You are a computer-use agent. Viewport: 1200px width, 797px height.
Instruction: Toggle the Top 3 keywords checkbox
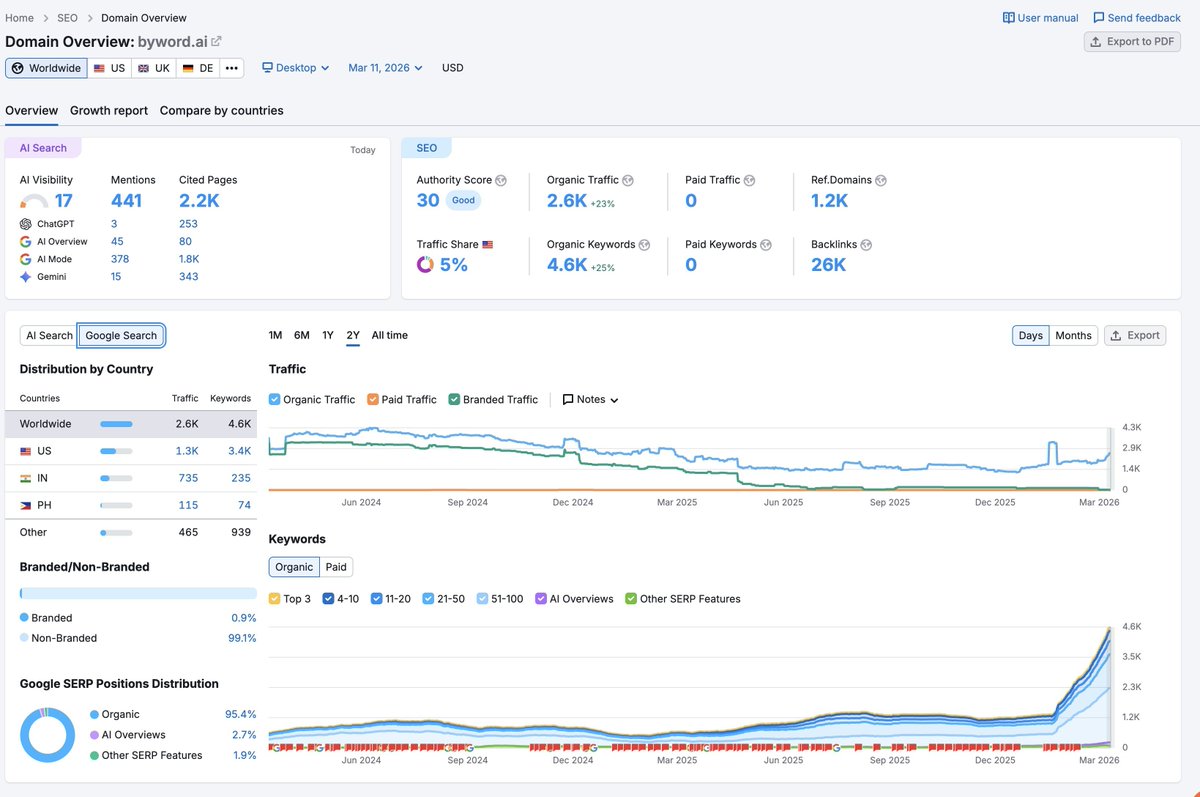tap(274, 599)
